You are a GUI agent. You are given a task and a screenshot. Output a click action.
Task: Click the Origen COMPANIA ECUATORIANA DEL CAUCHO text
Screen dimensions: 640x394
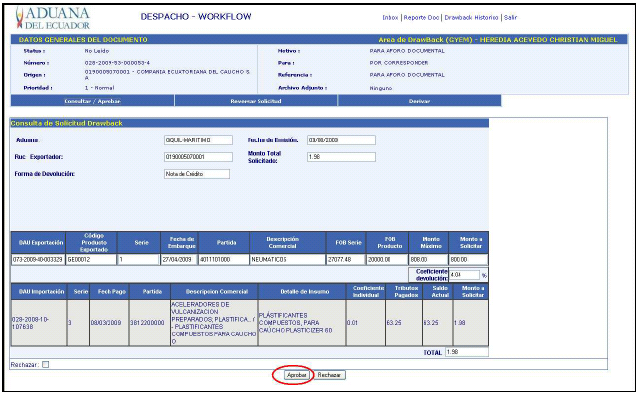167,74
